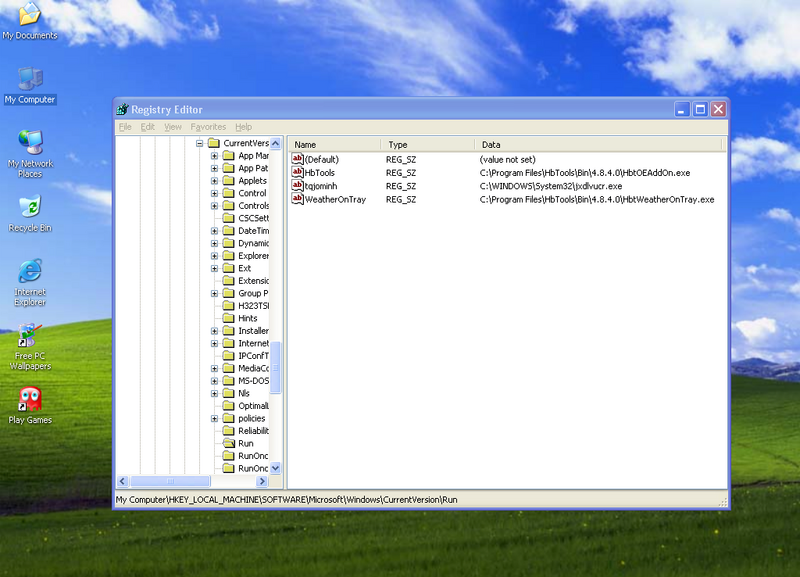800x577 pixels.
Task: Click the Data column header
Action: click(x=599, y=144)
